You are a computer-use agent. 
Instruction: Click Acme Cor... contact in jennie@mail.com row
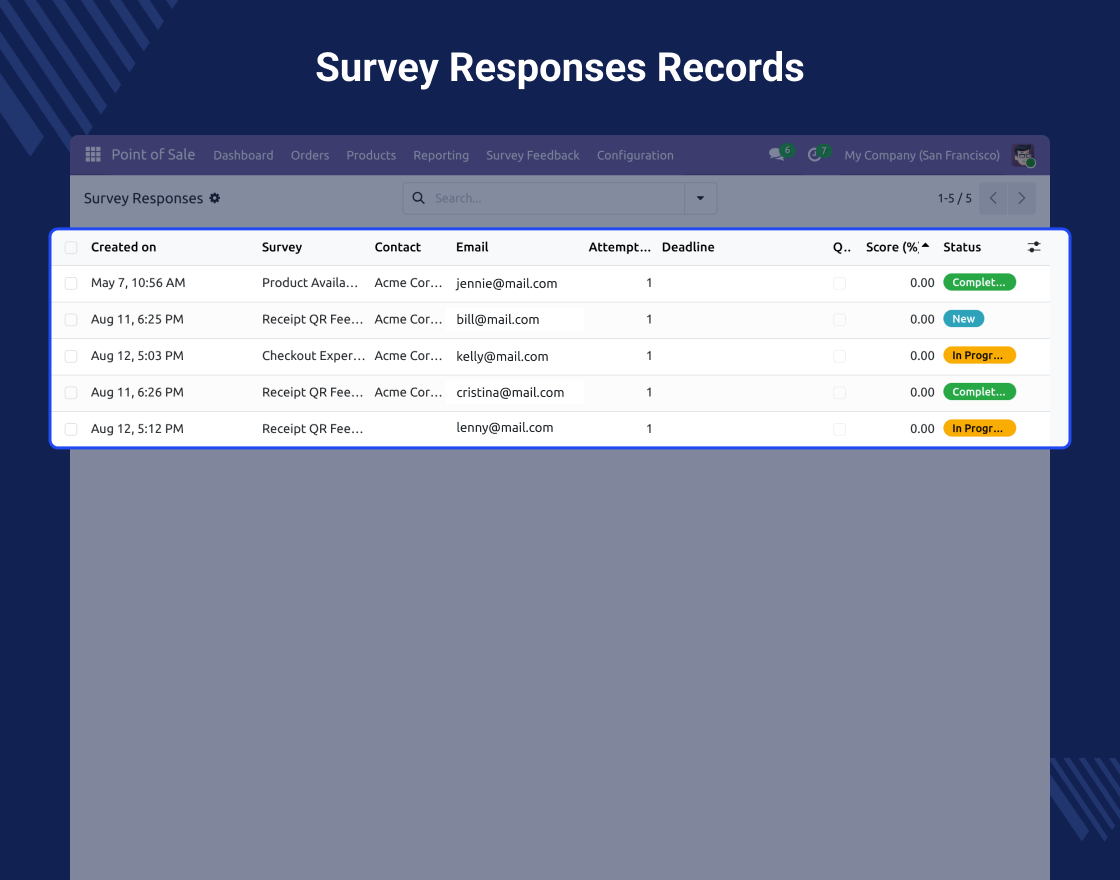click(409, 283)
